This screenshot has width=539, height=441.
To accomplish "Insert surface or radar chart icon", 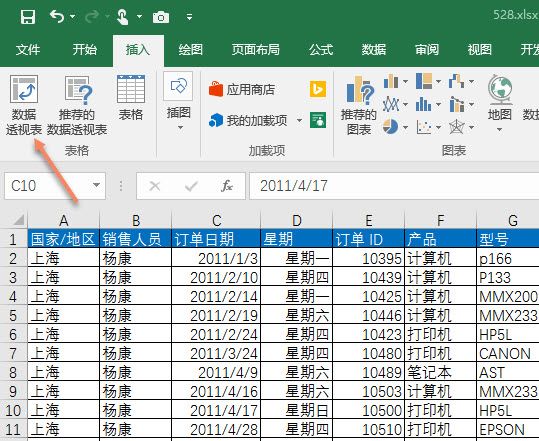I will (457, 127).
